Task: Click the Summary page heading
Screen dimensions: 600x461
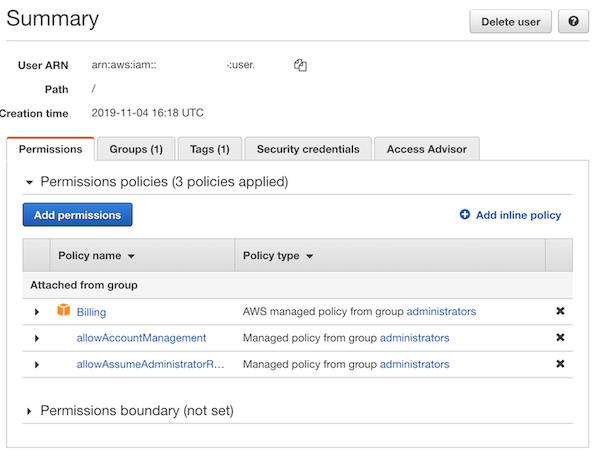Action: (52, 18)
